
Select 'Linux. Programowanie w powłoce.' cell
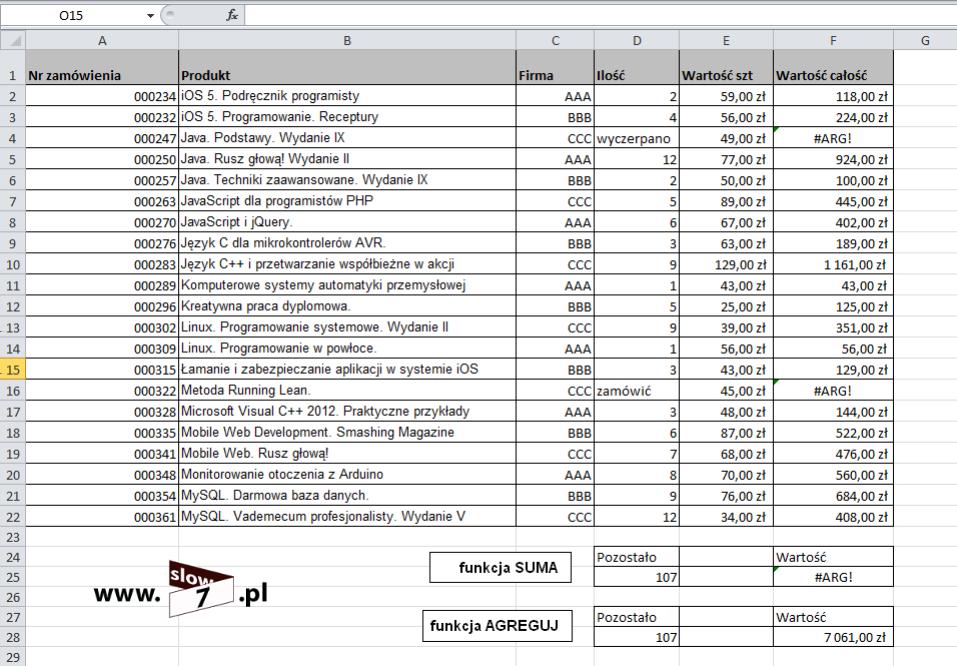pyautogui.click(x=347, y=349)
